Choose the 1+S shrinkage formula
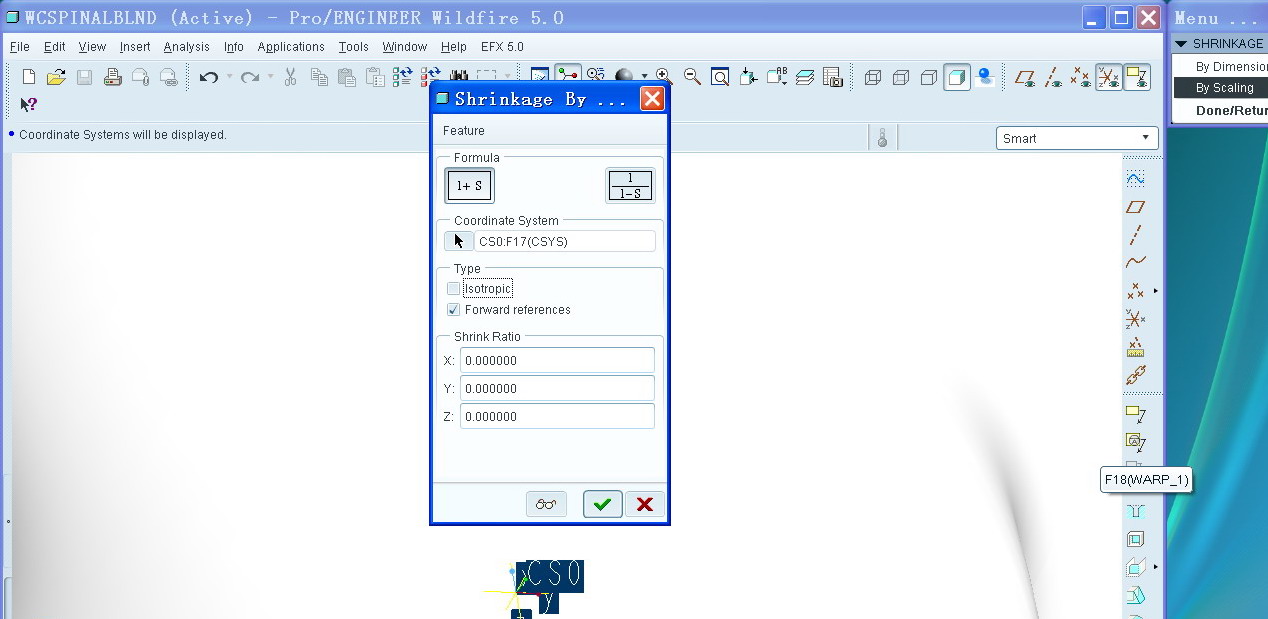The image size is (1268, 619). [x=470, y=185]
